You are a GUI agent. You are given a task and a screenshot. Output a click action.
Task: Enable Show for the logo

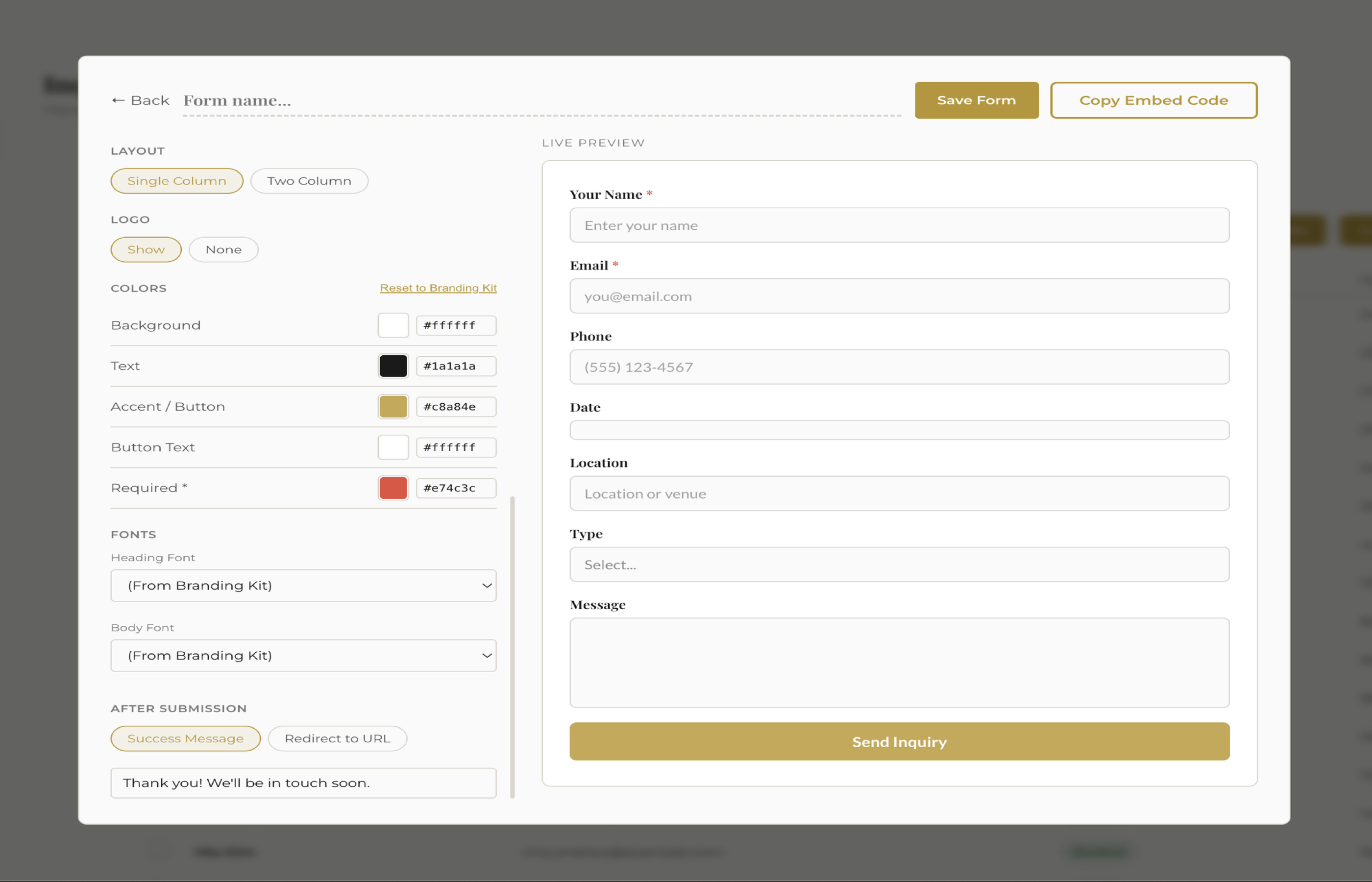(x=146, y=249)
